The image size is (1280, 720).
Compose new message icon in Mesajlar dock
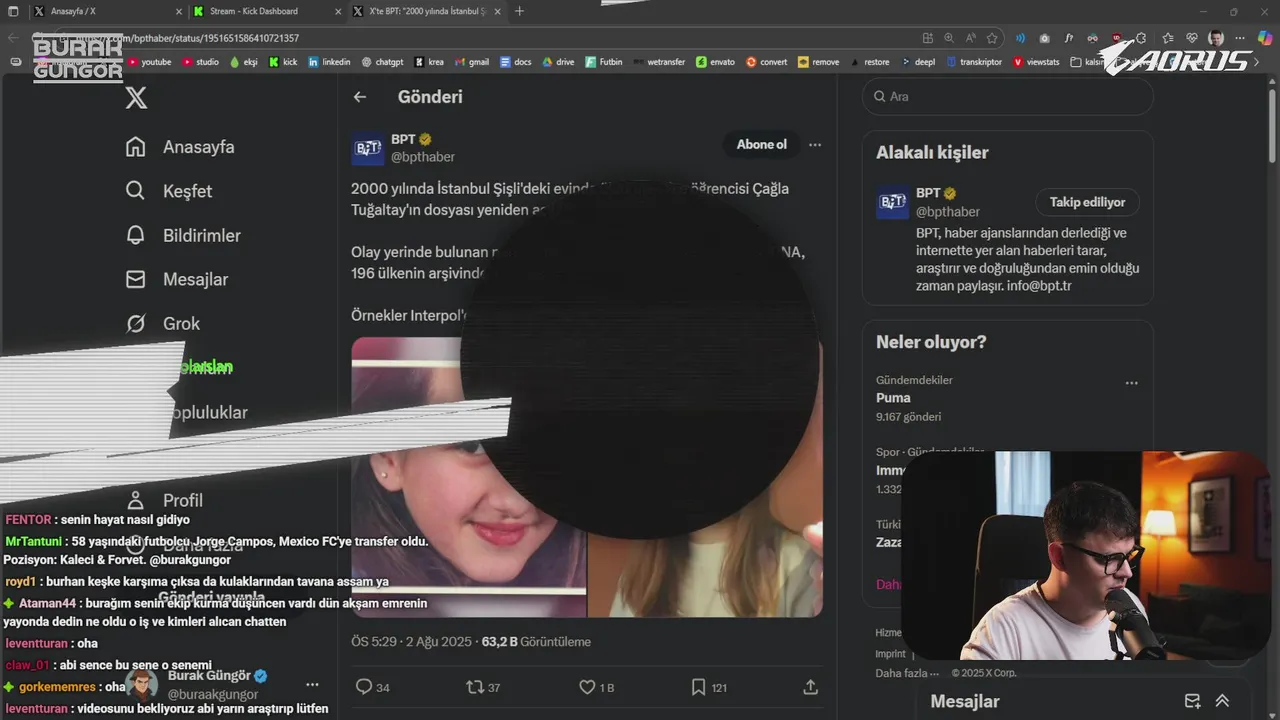point(1192,701)
